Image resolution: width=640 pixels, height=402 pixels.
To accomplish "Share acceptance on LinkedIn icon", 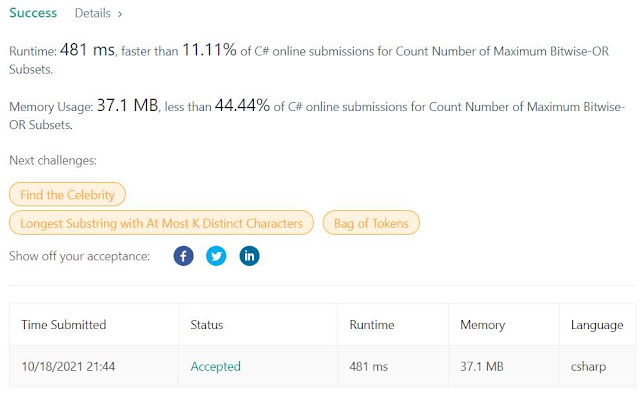I will [x=249, y=256].
